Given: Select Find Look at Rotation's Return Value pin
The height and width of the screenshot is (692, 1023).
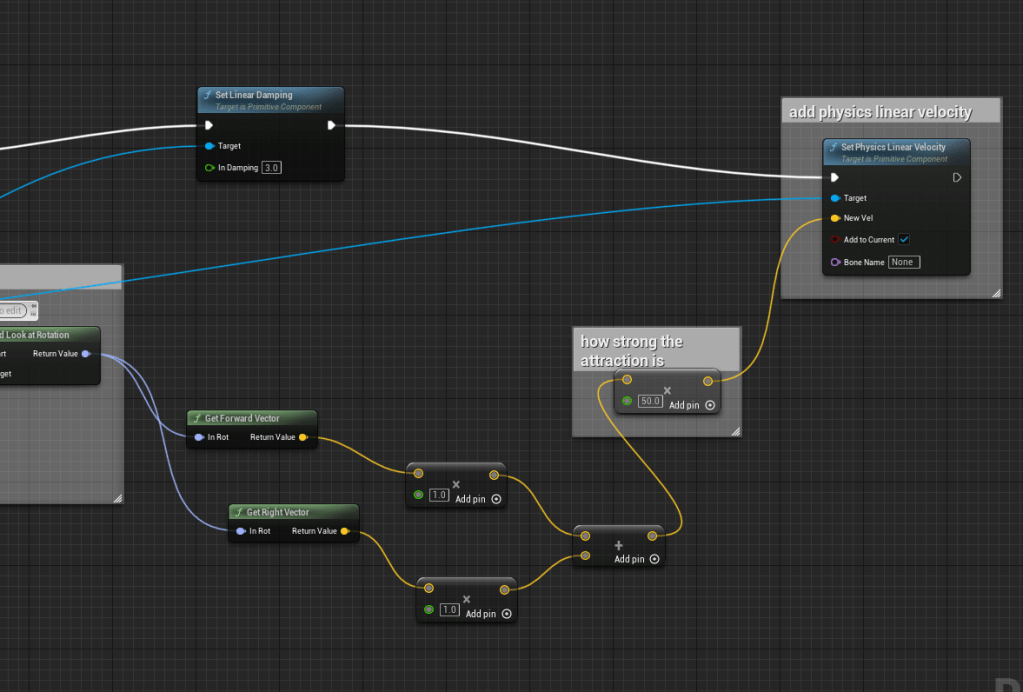Looking at the screenshot, I should point(86,353).
